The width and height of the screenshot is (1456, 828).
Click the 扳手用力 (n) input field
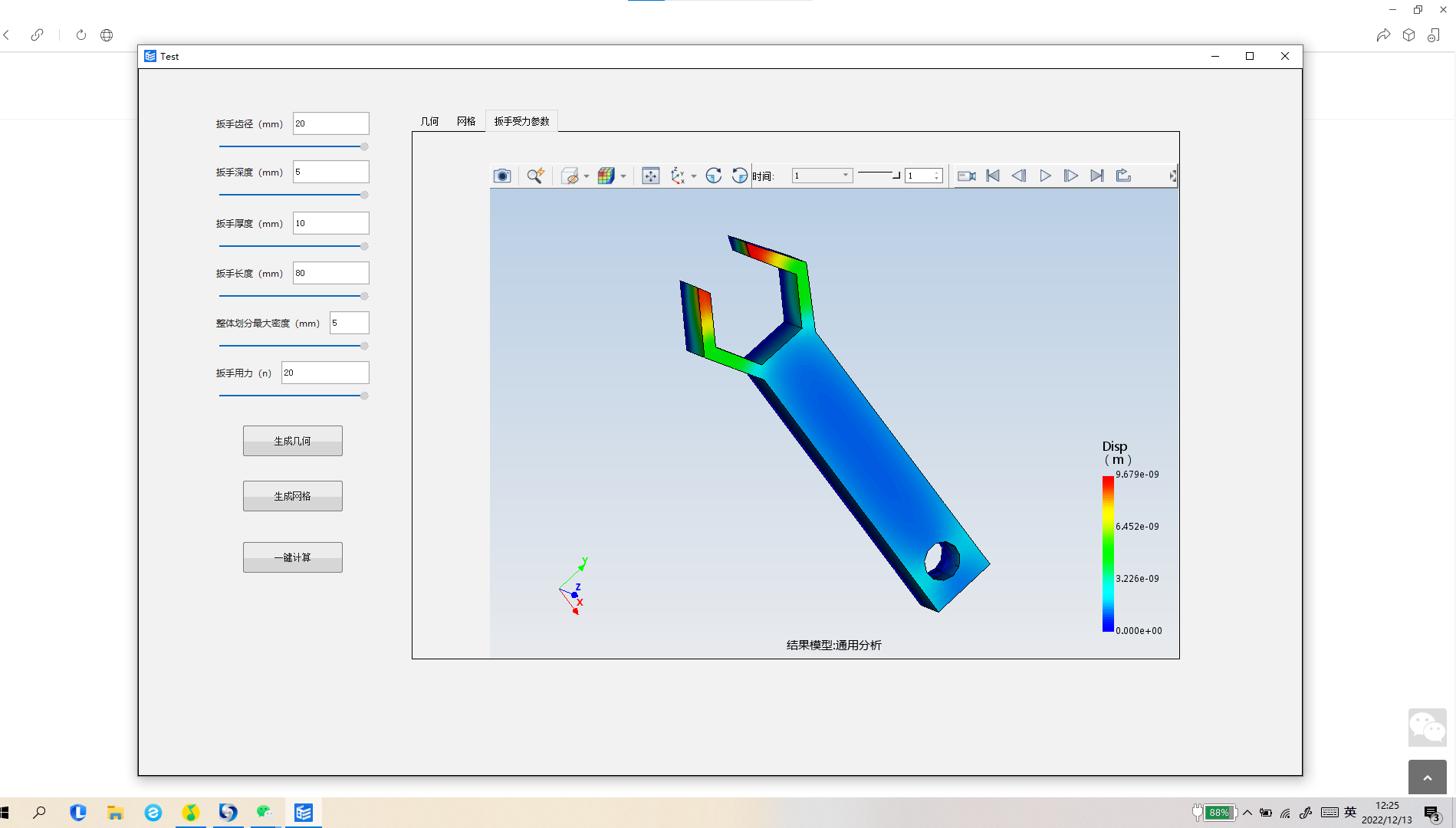click(x=325, y=373)
